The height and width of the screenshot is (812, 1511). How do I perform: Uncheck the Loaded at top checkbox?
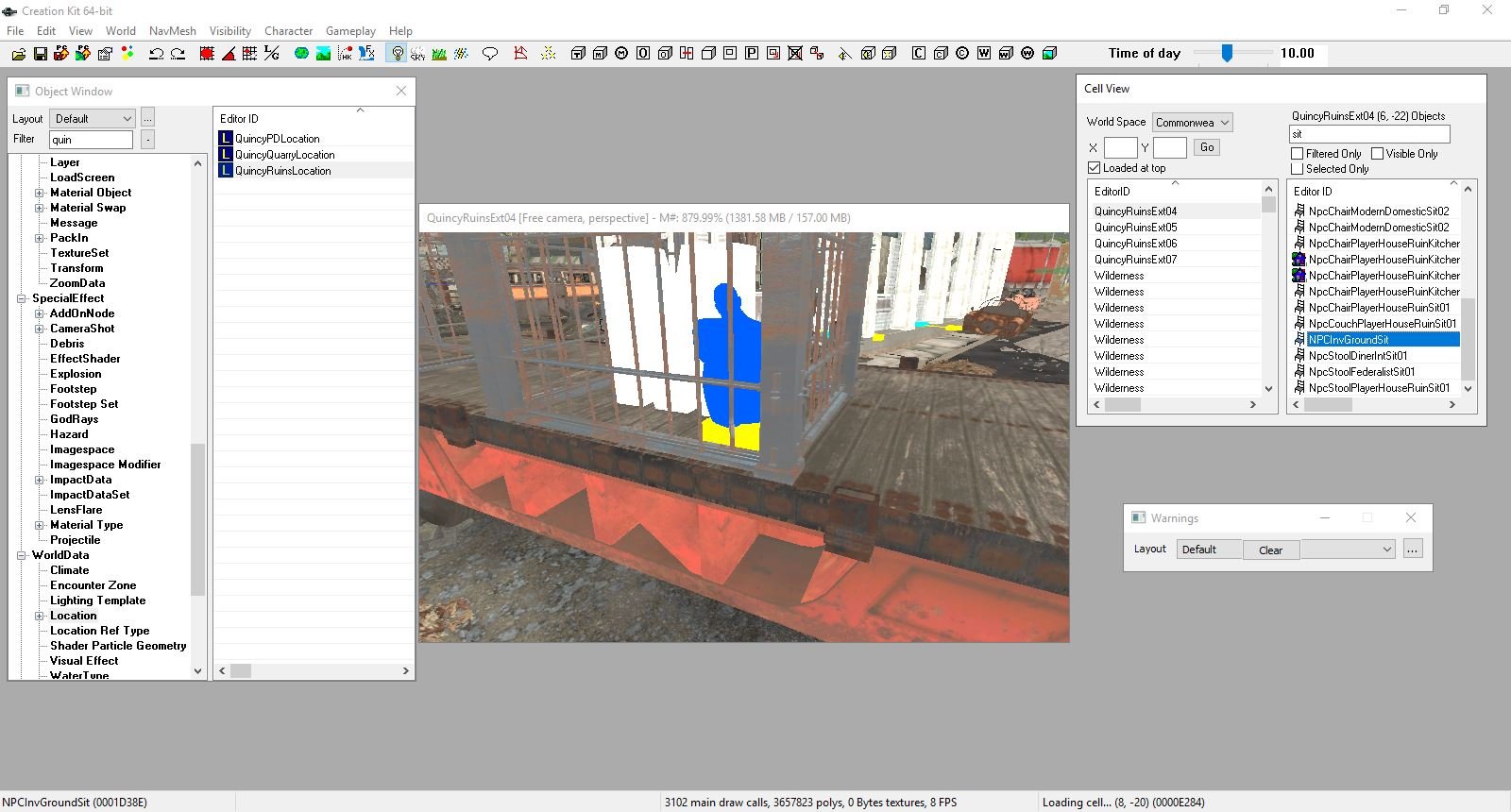point(1094,168)
